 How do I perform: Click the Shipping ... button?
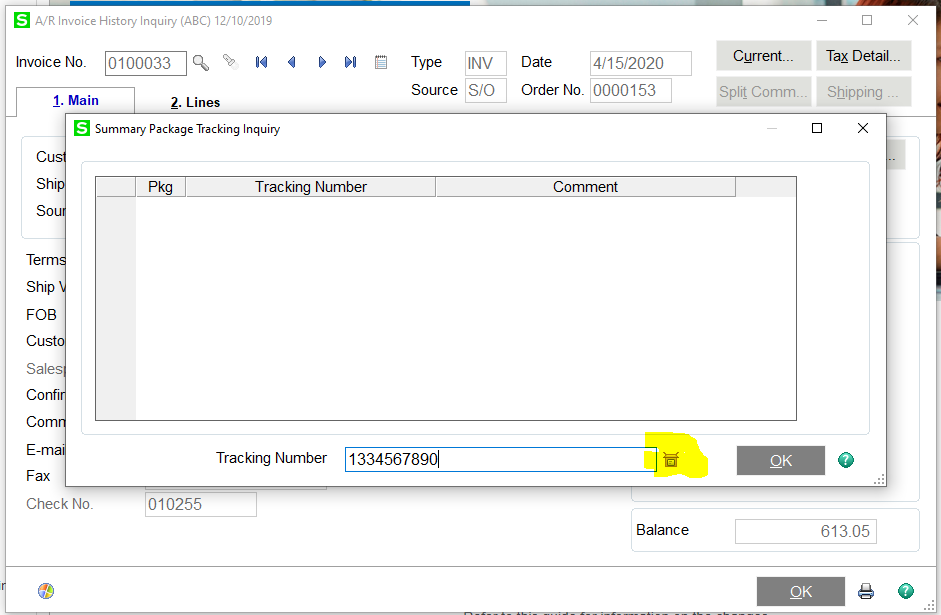[x=863, y=92]
